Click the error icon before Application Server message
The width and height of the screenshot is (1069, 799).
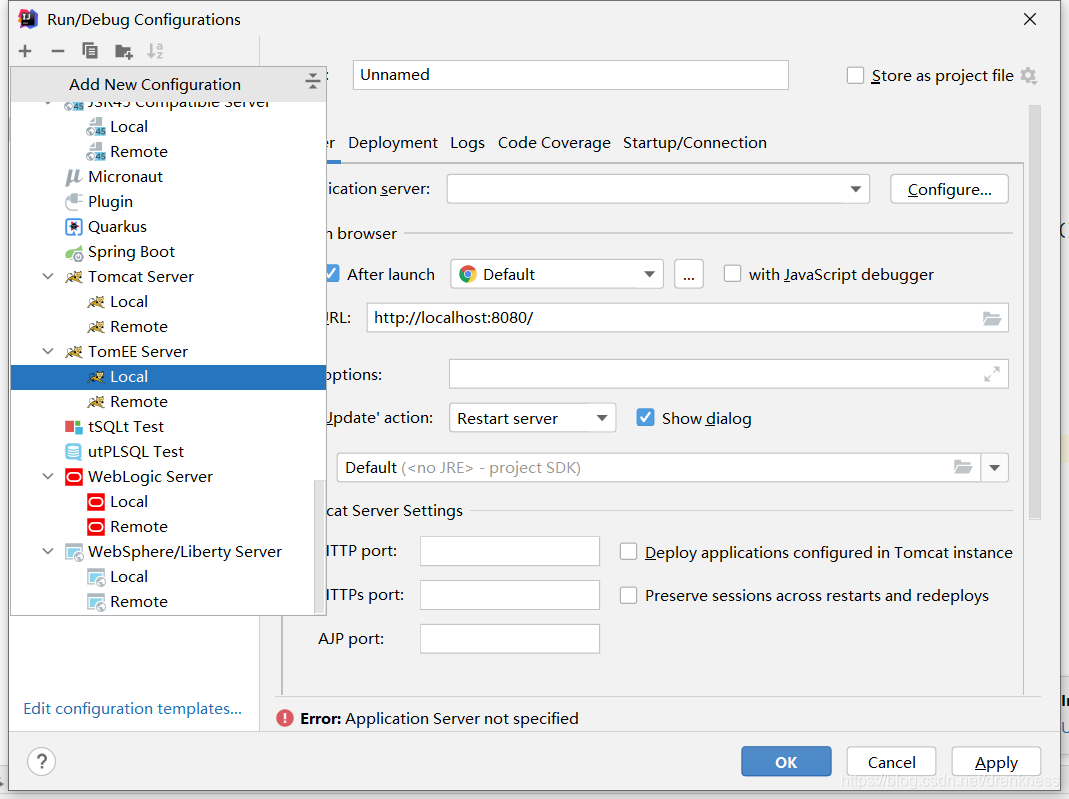point(285,719)
